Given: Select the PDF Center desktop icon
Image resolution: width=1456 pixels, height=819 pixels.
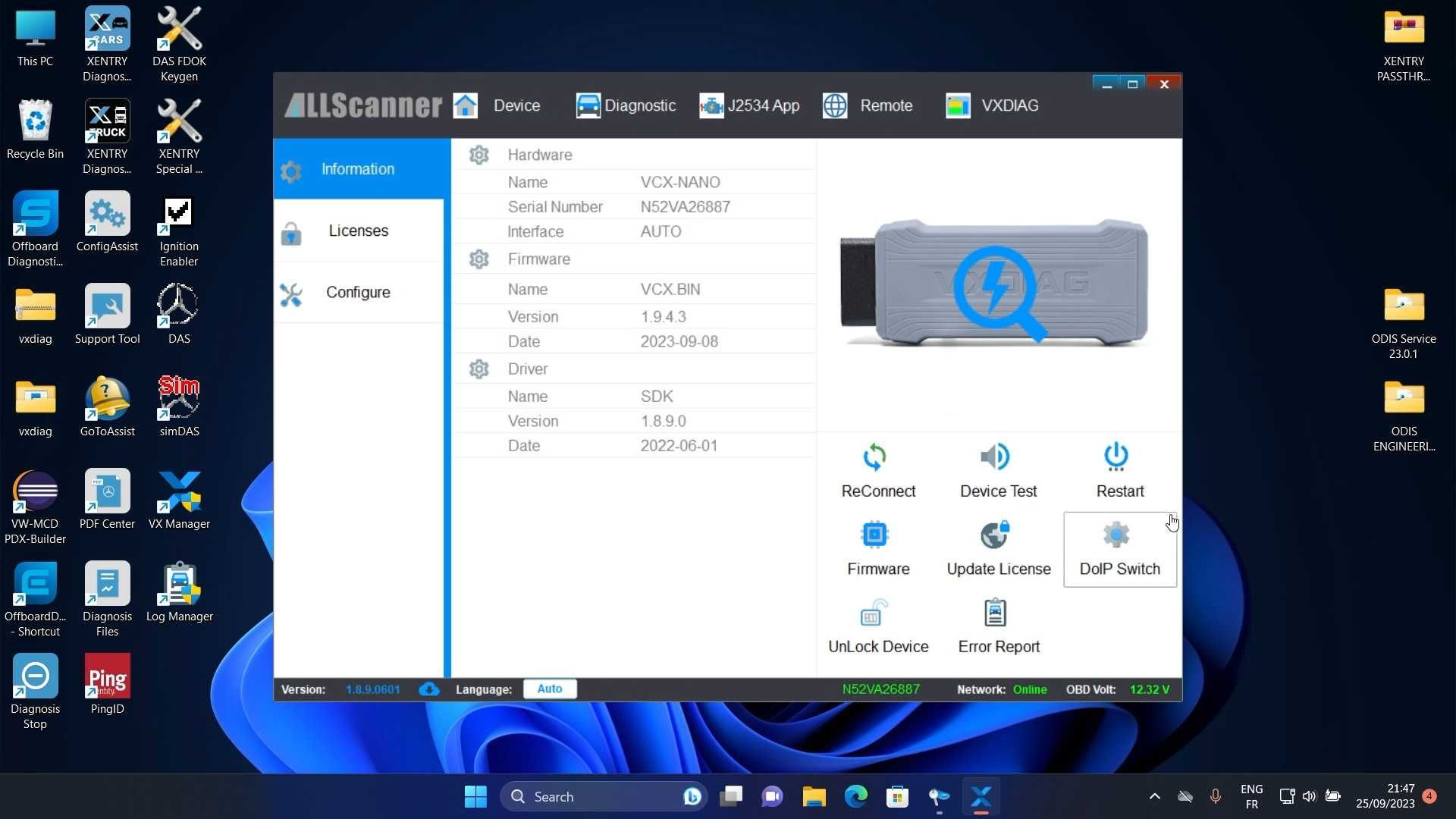Looking at the screenshot, I should pos(107,500).
